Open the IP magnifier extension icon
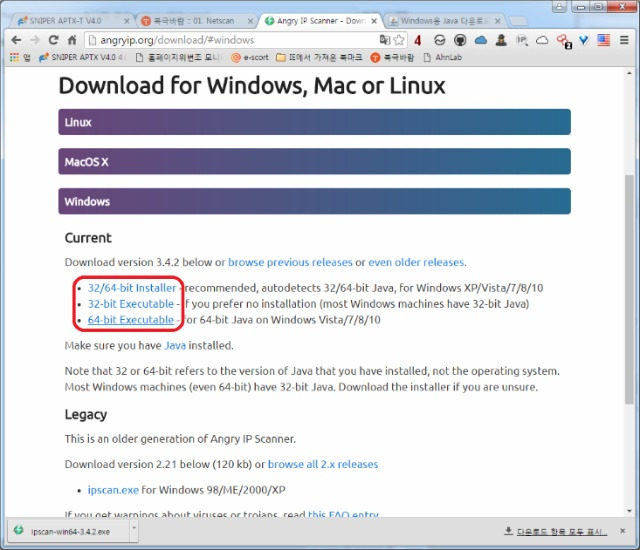 [x=522, y=40]
